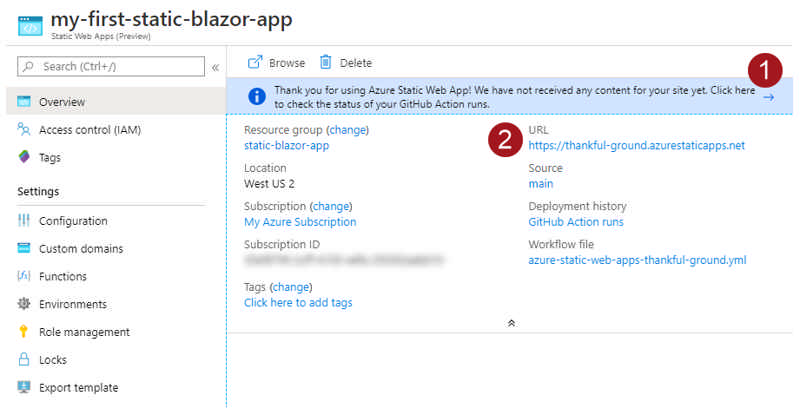
Task: Open the thankful-ground.azurestaticapps.net URL
Action: tap(636, 145)
